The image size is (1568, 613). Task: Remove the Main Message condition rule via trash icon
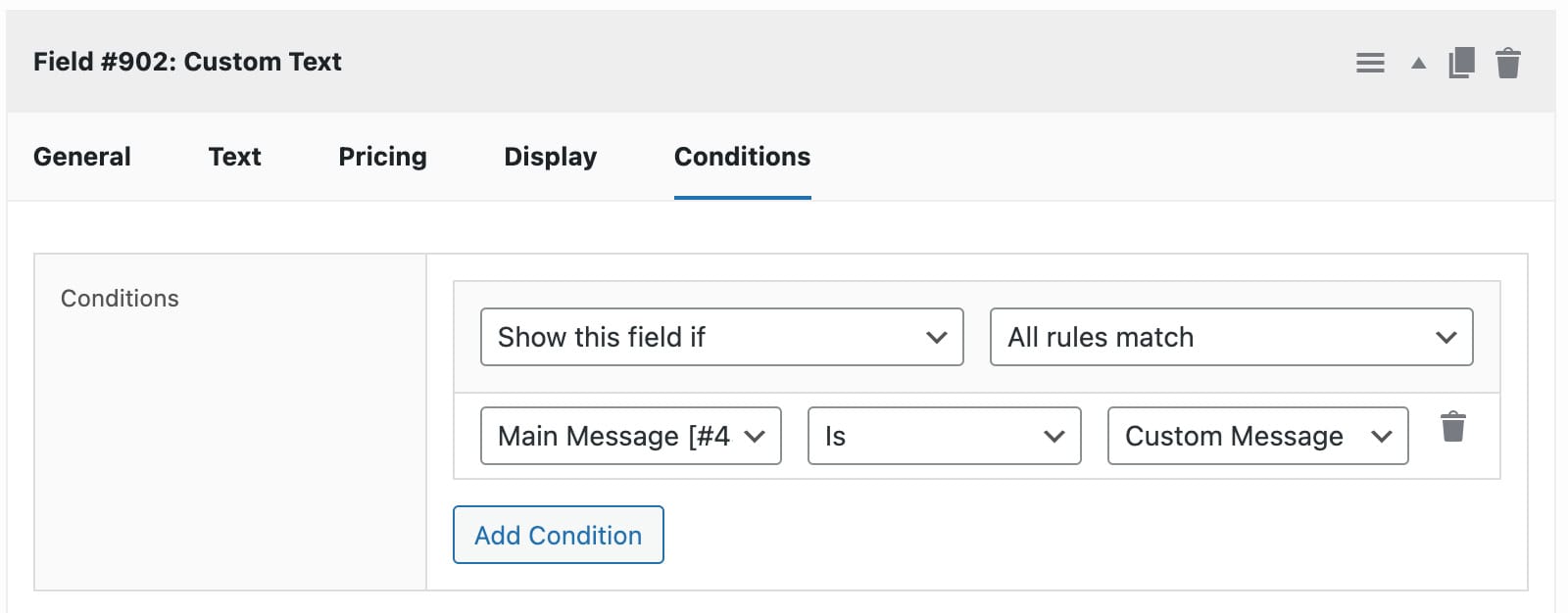click(1453, 427)
